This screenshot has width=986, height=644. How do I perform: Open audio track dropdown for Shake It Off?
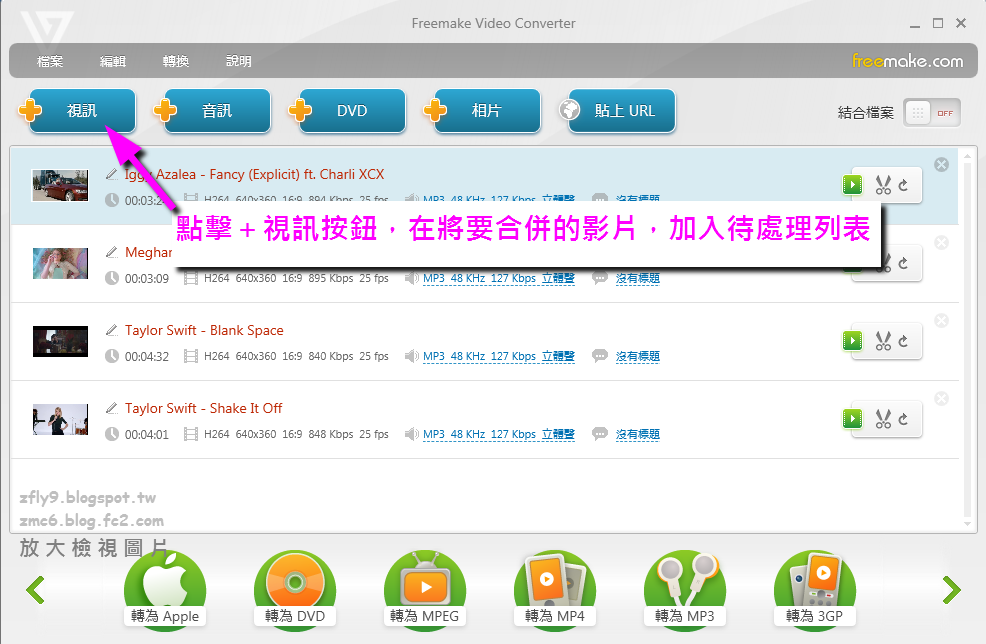pyautogui.click(x=499, y=435)
